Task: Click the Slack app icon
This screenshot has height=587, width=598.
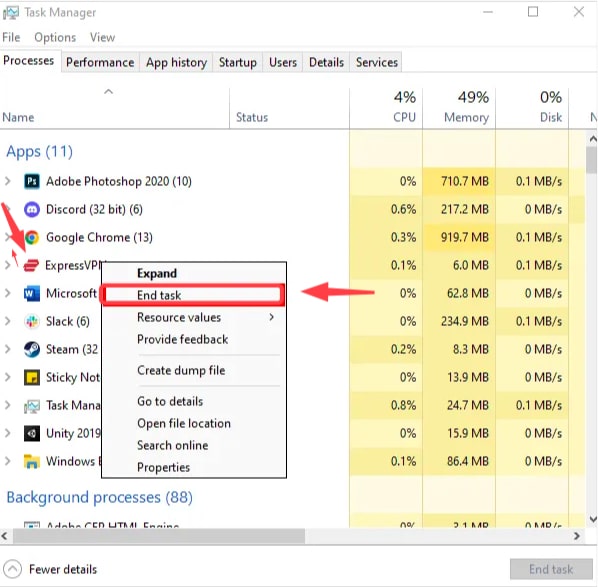Action: (x=32, y=322)
